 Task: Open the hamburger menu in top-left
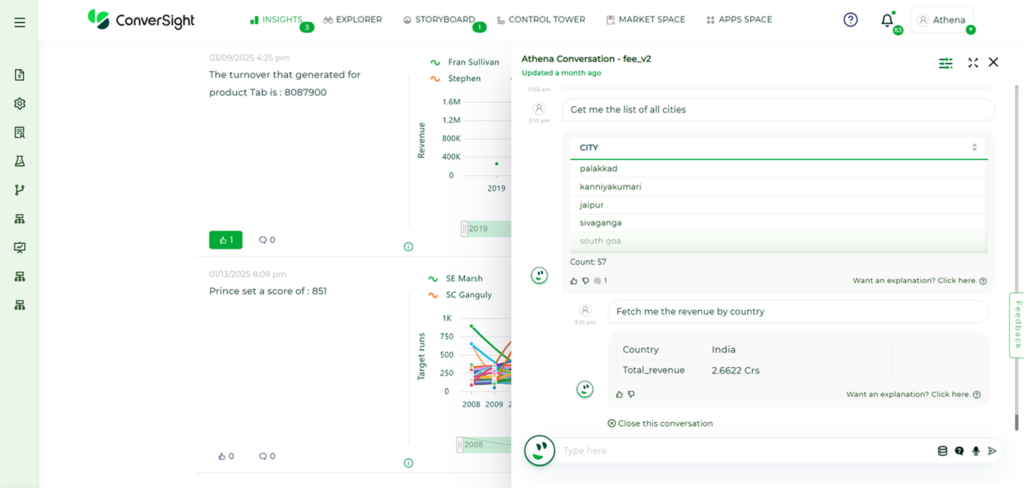(20, 22)
